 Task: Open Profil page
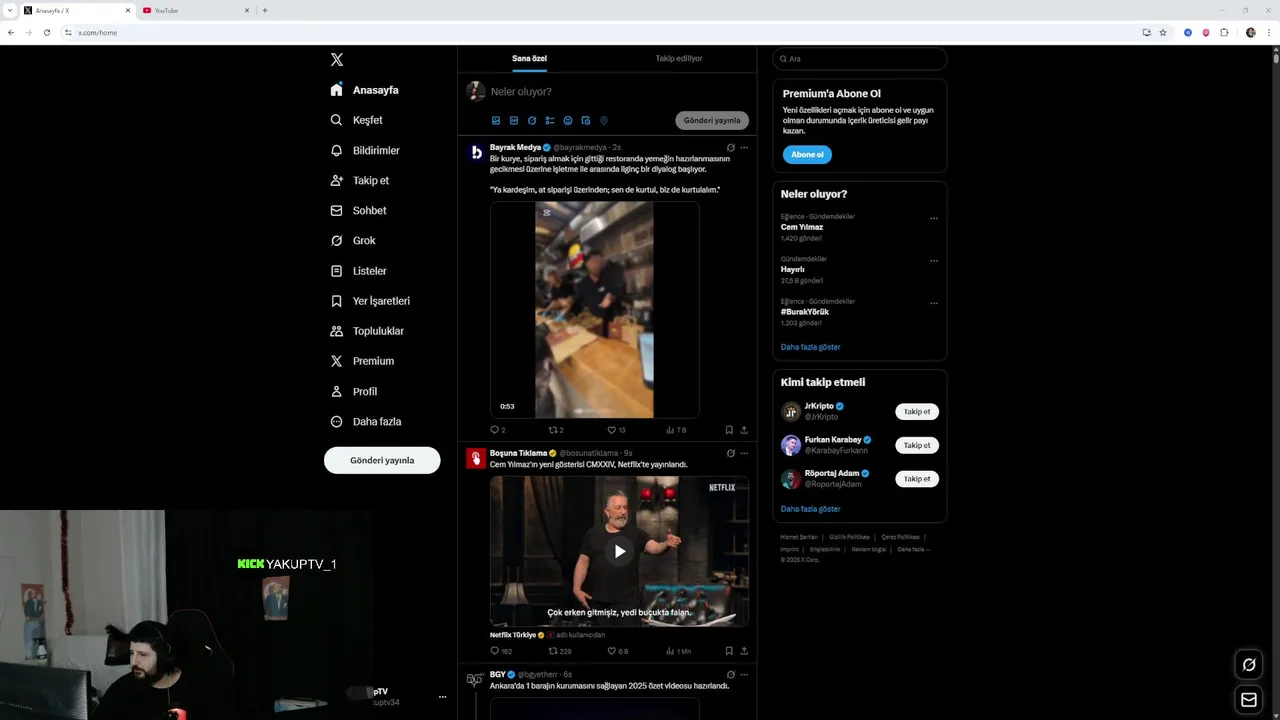(353, 391)
